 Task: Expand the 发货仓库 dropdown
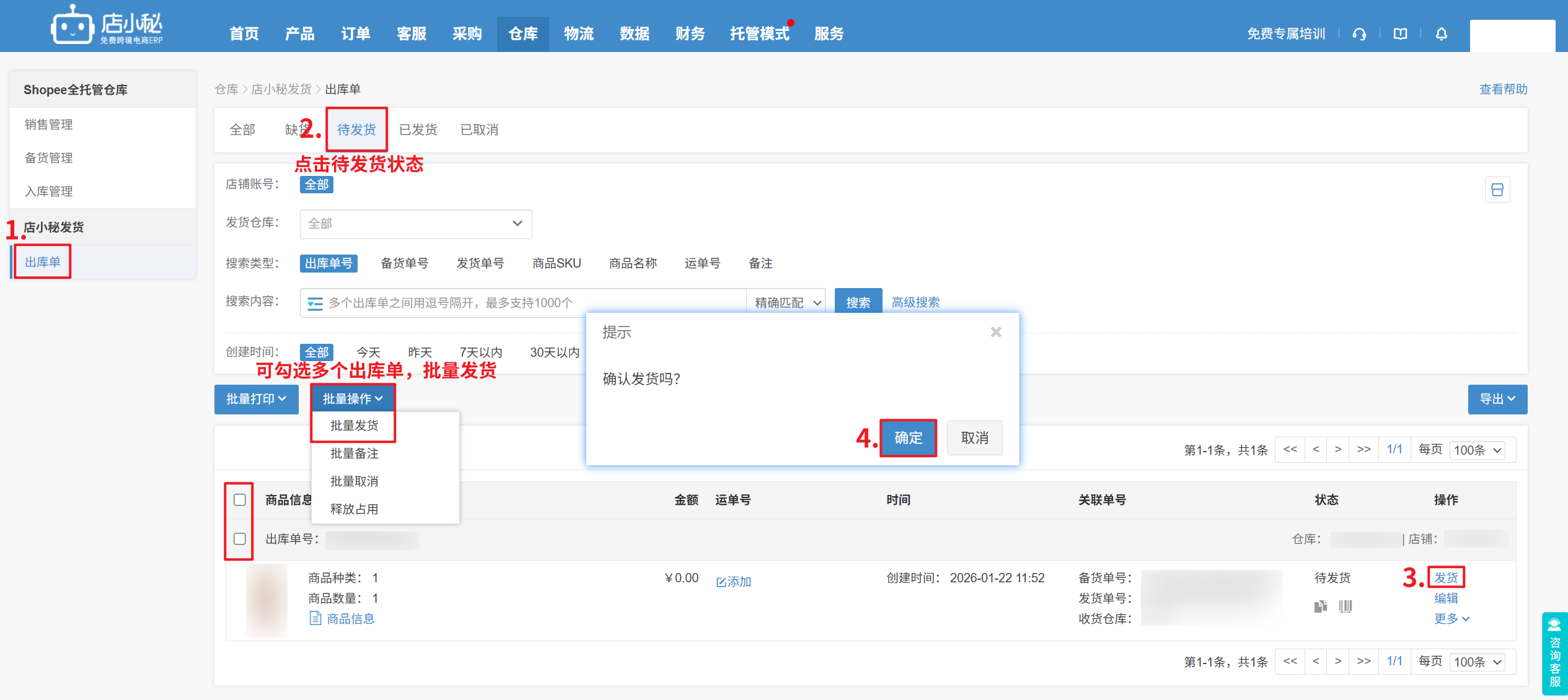point(415,224)
